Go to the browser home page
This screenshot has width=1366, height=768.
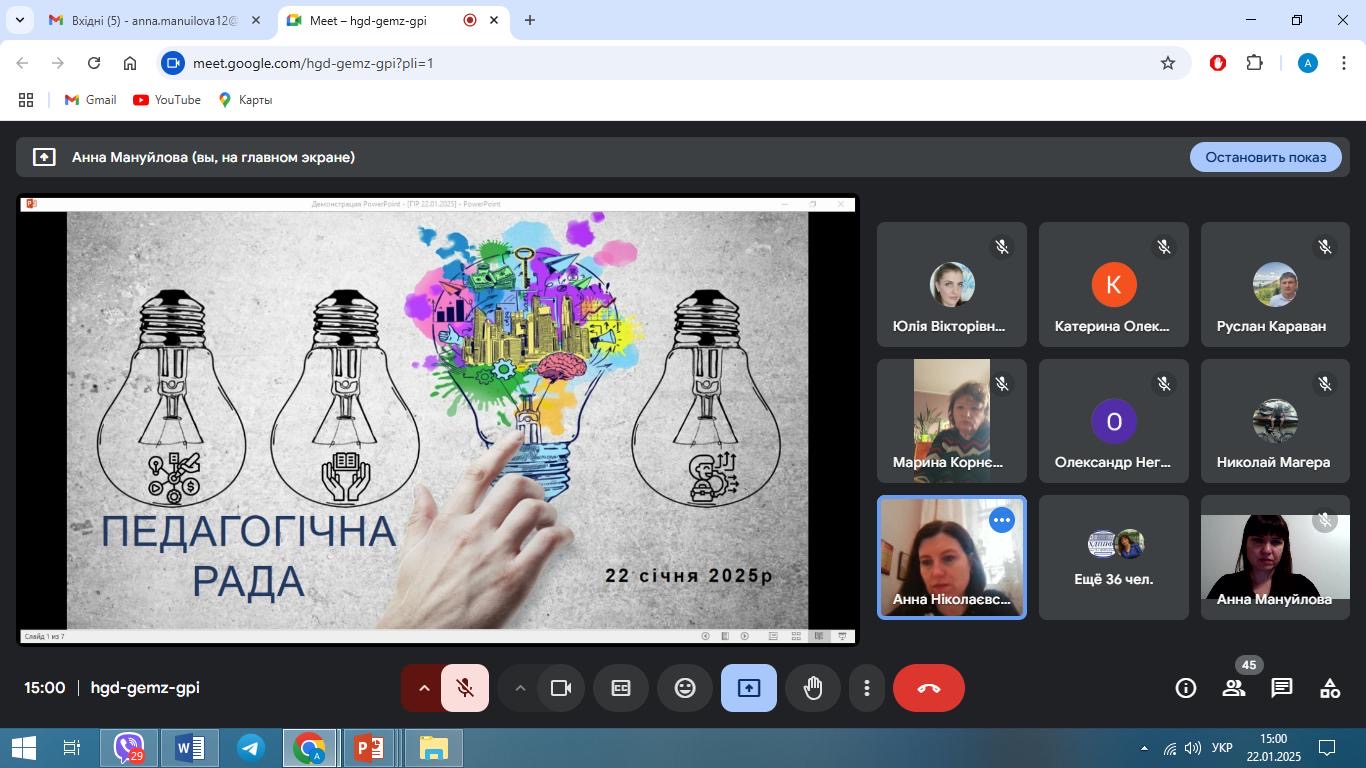point(130,63)
